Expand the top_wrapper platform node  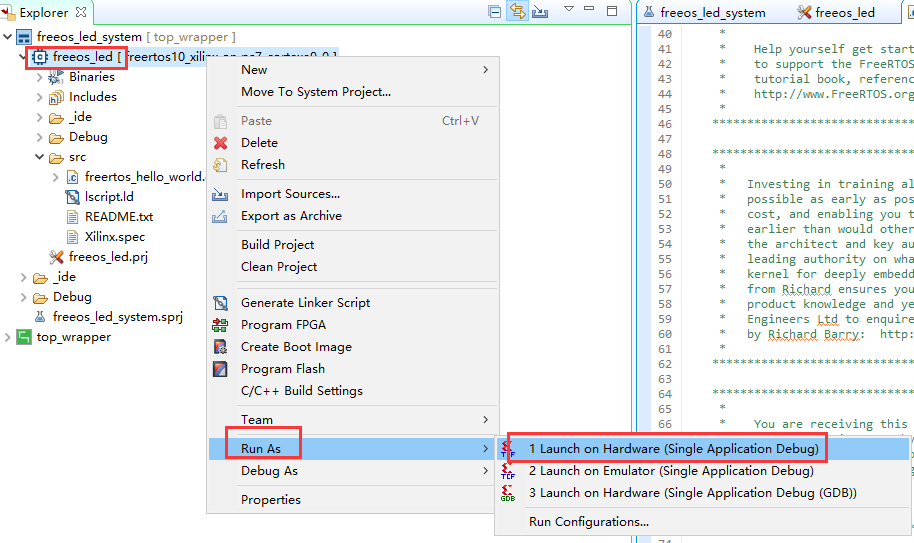tap(8, 337)
